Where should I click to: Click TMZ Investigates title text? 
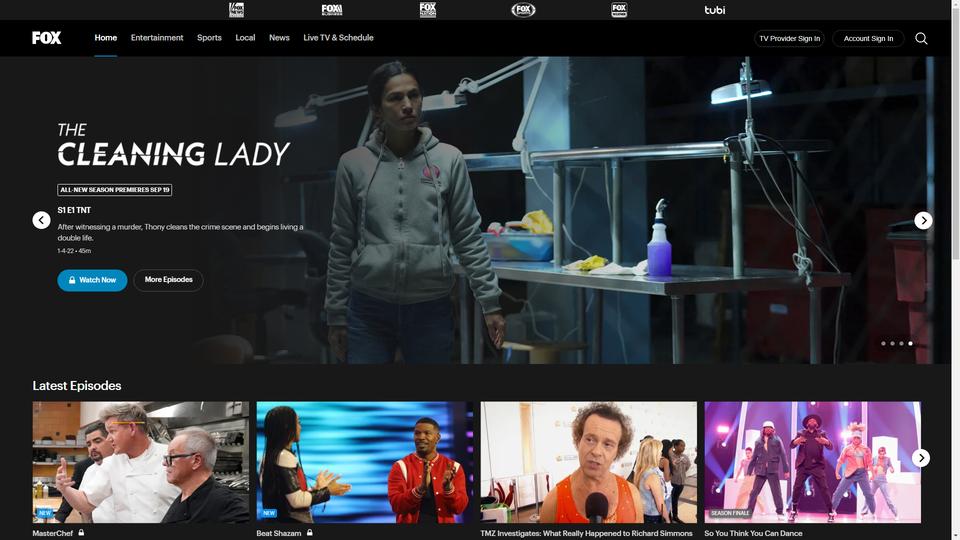[x=587, y=533]
